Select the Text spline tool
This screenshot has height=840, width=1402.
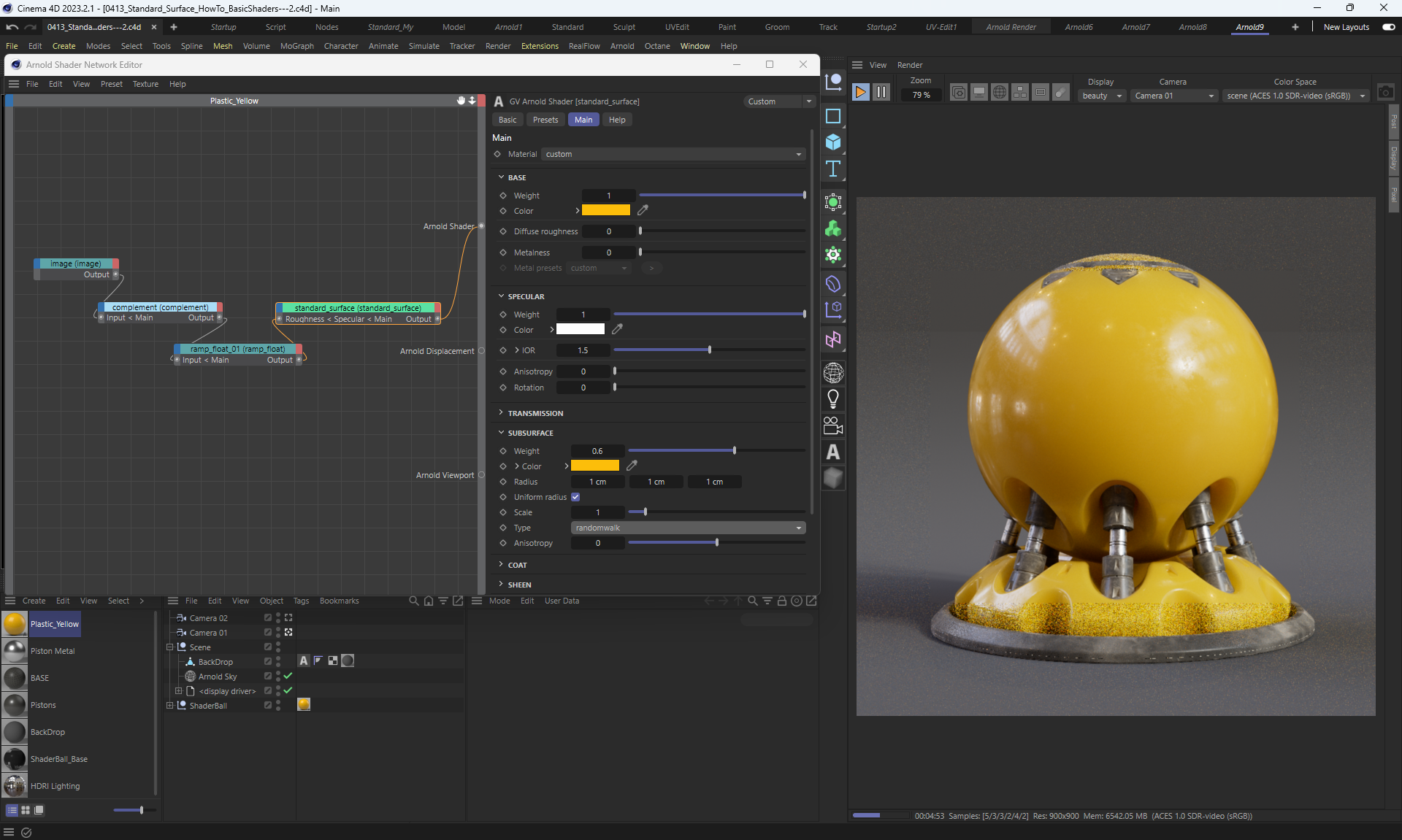coord(833,169)
